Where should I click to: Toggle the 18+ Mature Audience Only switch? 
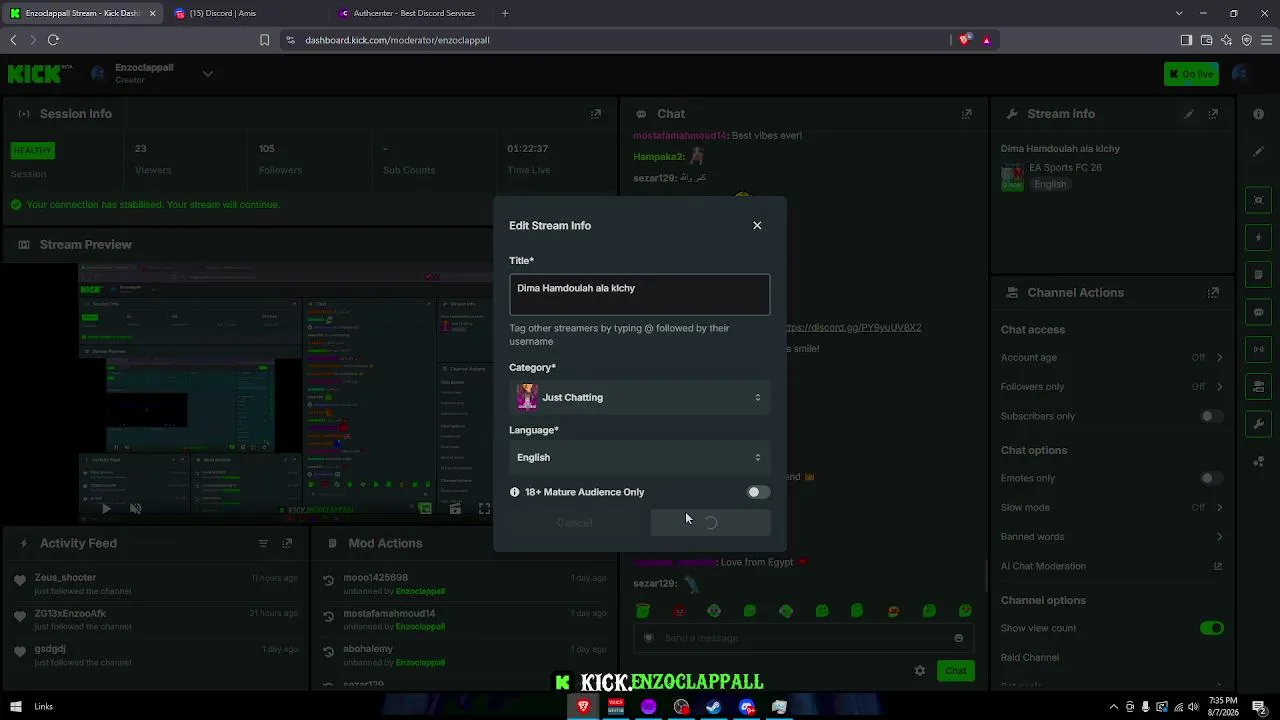pos(758,492)
